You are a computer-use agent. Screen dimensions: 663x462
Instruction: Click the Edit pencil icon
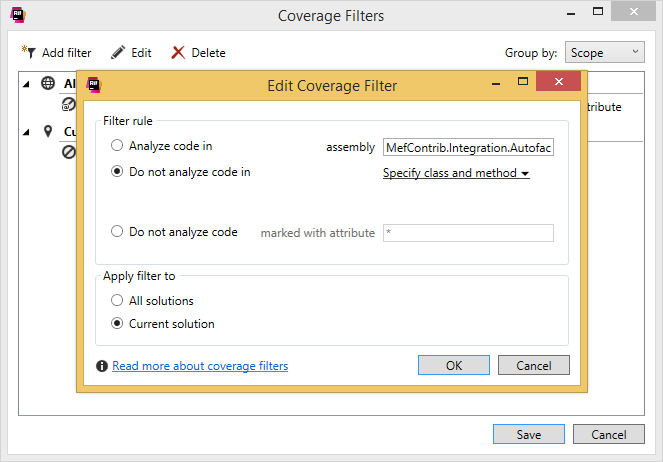(x=118, y=52)
